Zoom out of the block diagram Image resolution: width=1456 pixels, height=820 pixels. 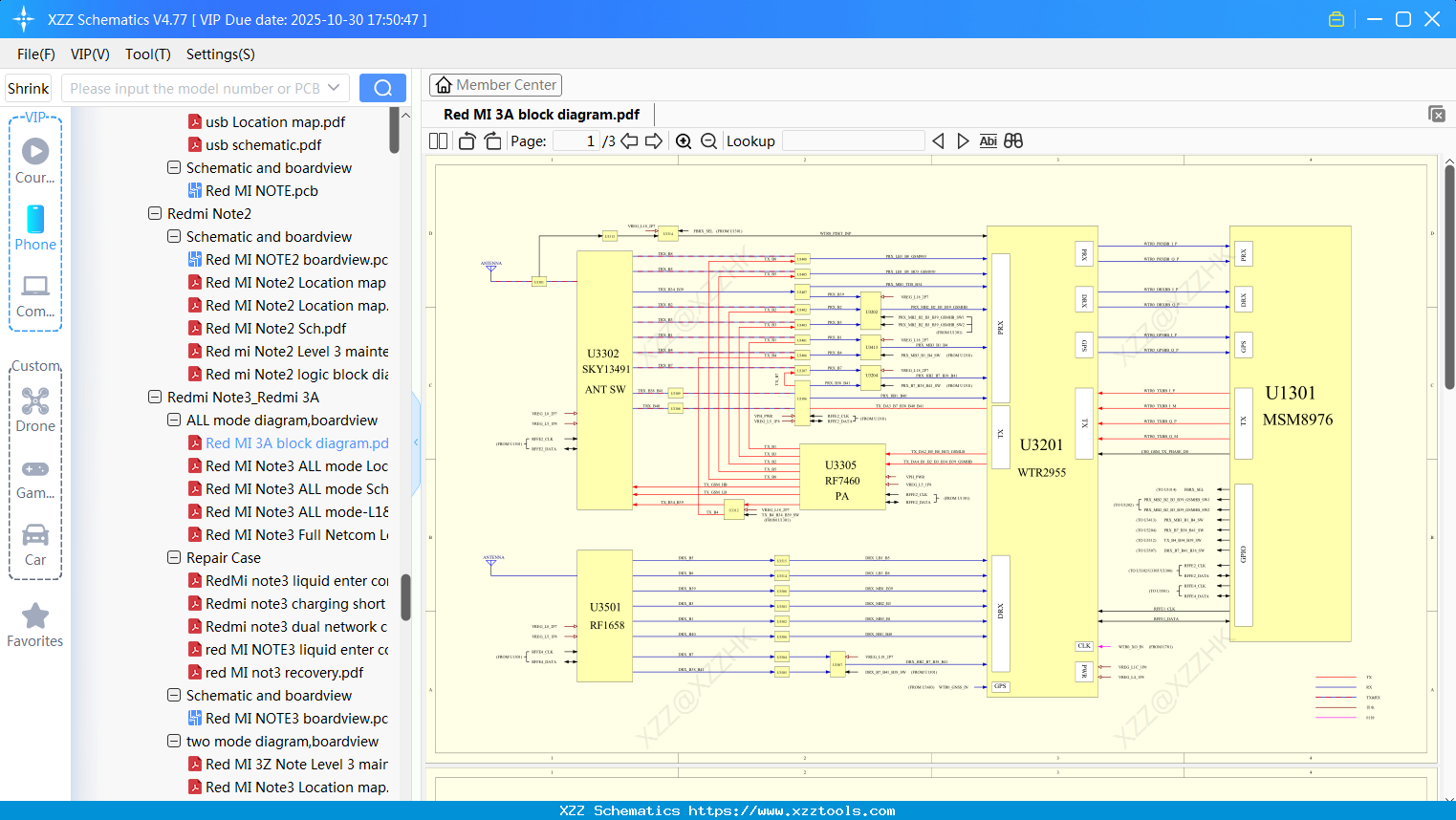tap(708, 140)
